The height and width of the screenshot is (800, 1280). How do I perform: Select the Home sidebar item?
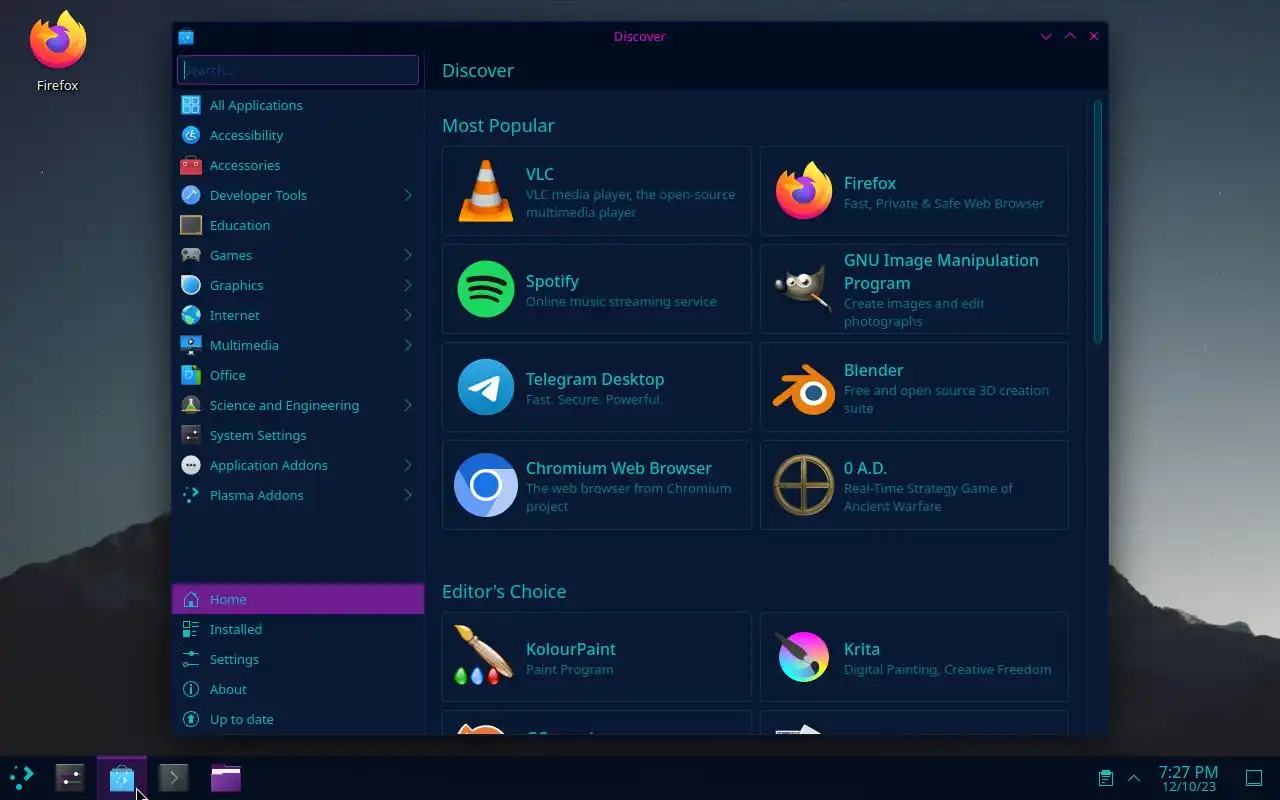298,599
